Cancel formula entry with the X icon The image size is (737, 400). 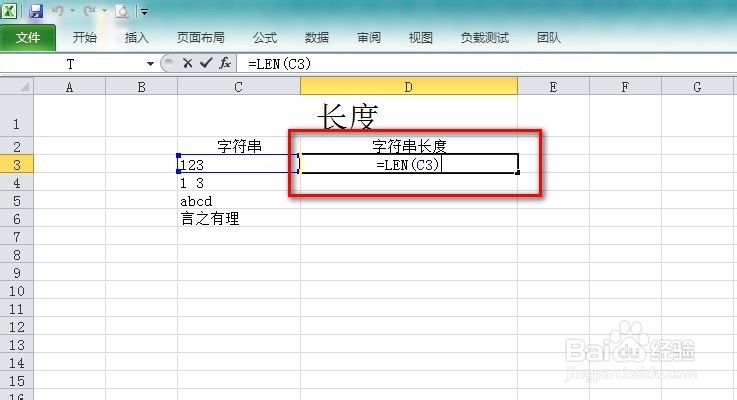pyautogui.click(x=188, y=63)
